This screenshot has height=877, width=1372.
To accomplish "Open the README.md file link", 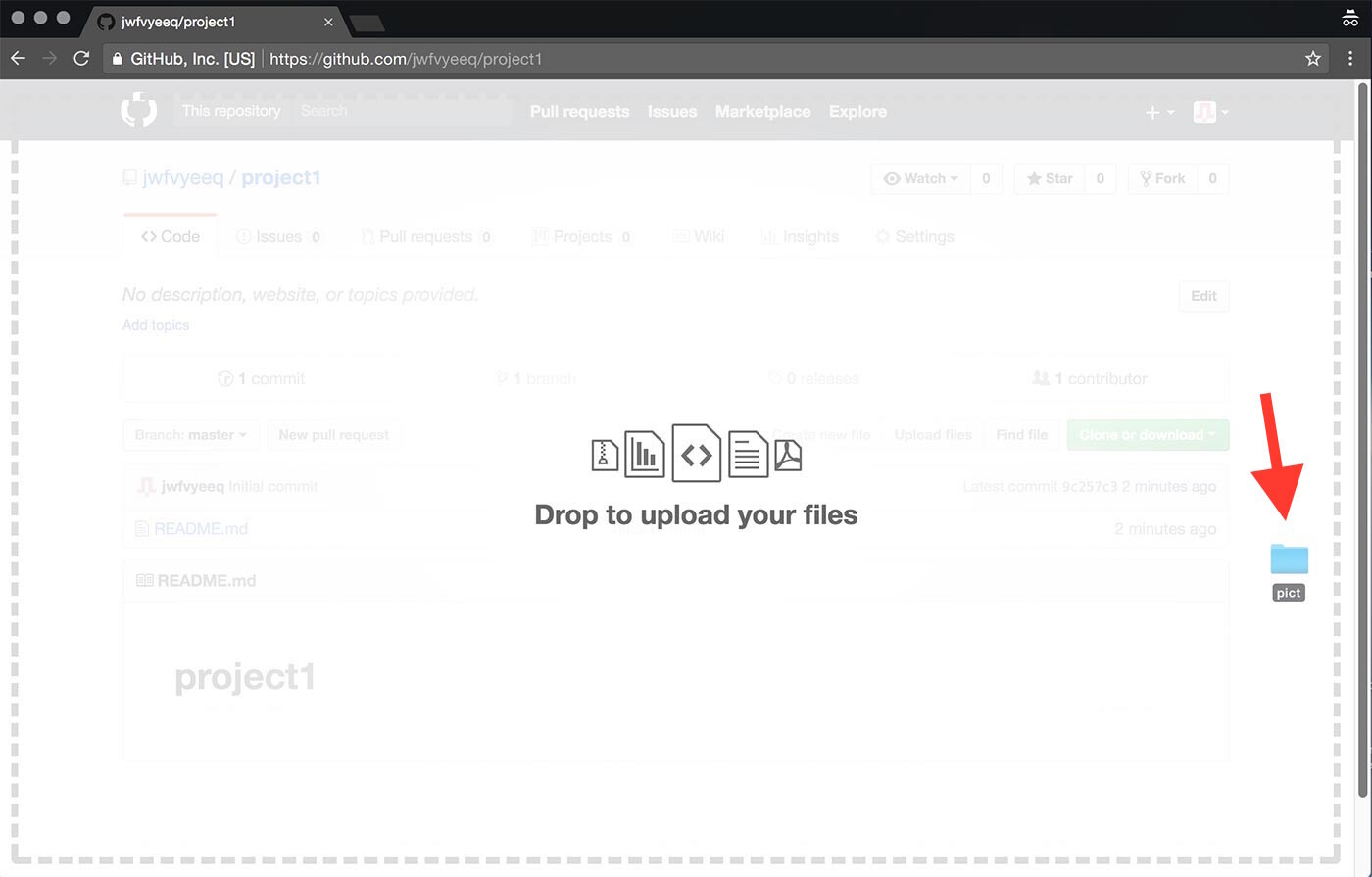I will tap(201, 529).
